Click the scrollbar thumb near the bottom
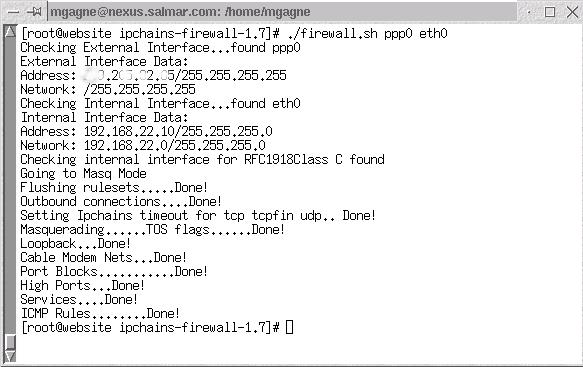The height and width of the screenshot is (367, 583). [x=10, y=342]
